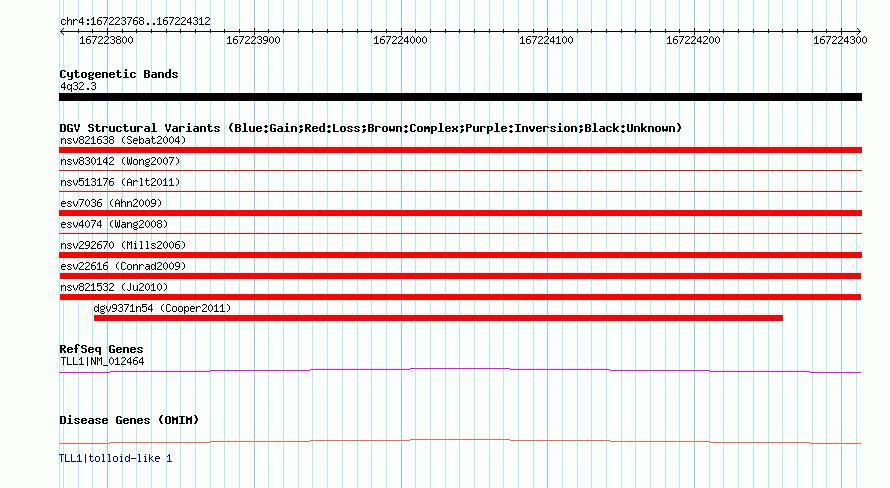Click the shorter red bar under dgv9371n54
This screenshot has width=890, height=488.
438,318
